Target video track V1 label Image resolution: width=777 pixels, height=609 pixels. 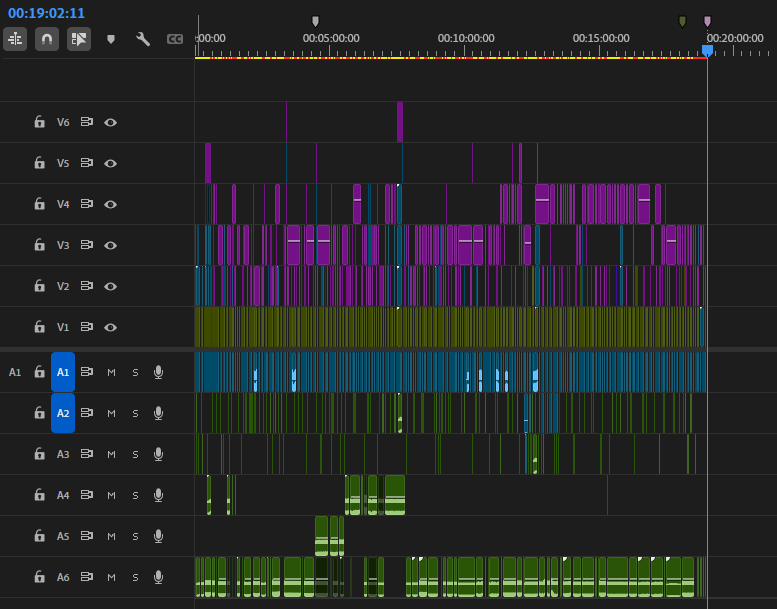(x=63, y=328)
